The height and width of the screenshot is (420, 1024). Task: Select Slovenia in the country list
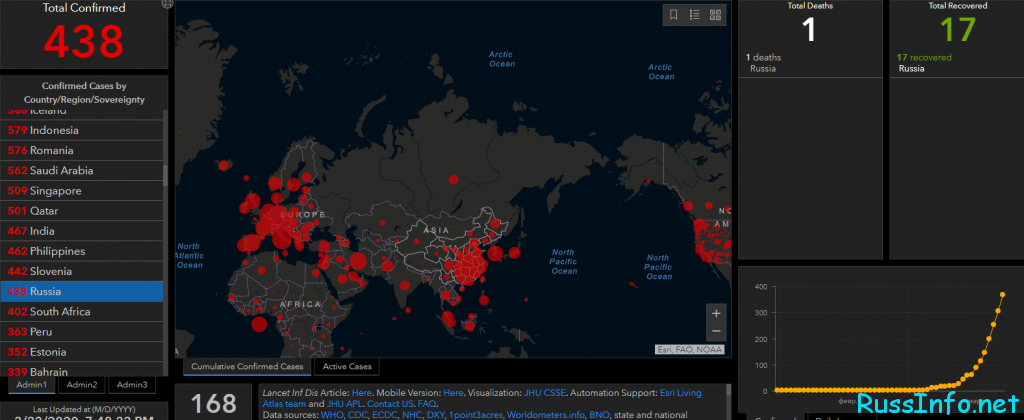point(82,271)
